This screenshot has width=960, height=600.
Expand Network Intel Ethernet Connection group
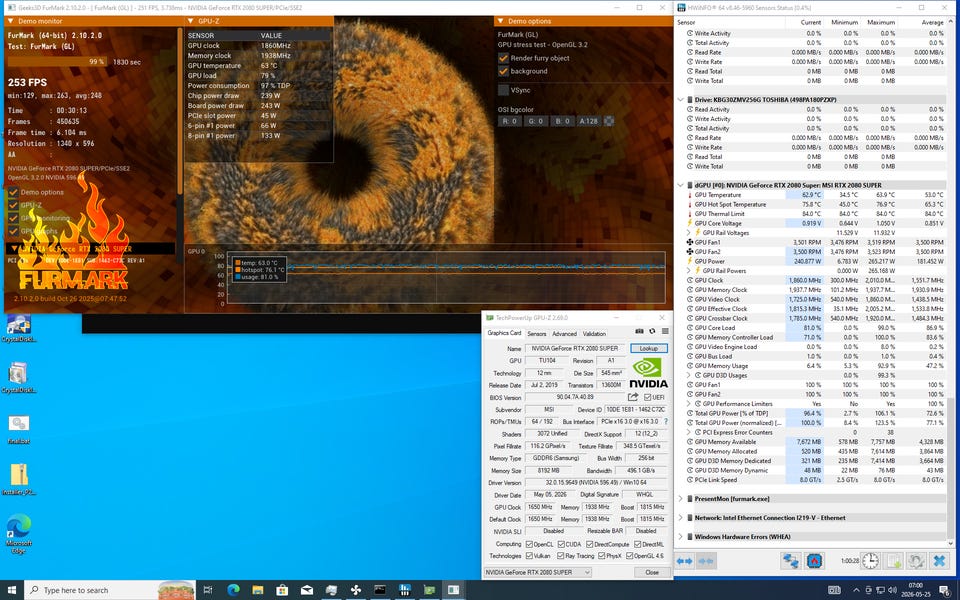pos(681,518)
